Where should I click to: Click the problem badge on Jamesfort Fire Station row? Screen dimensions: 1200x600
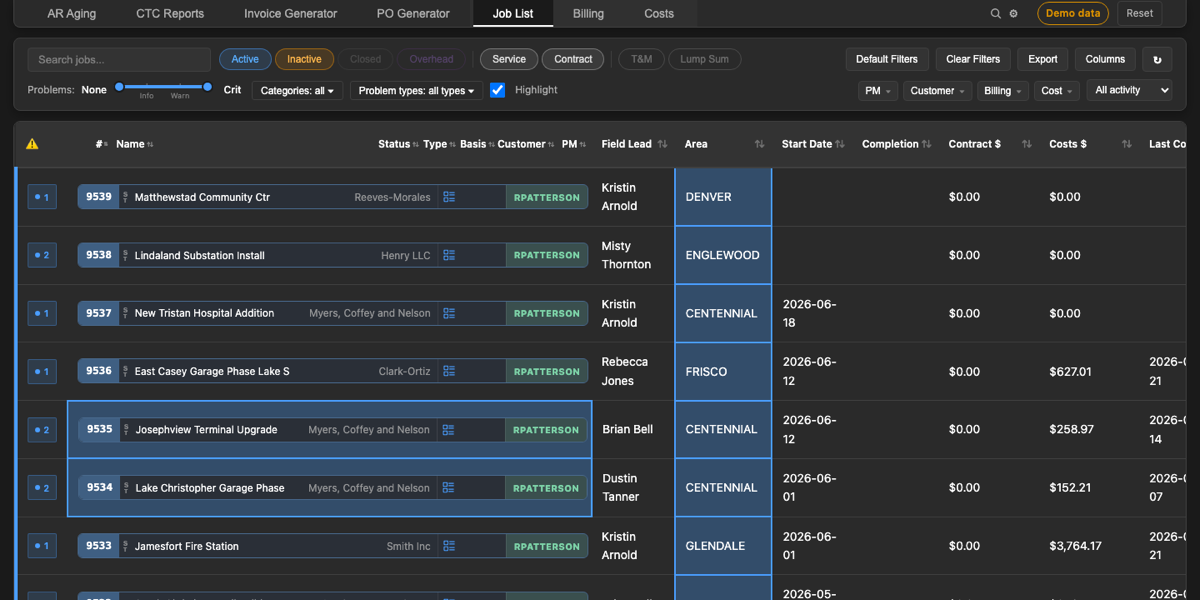42,546
